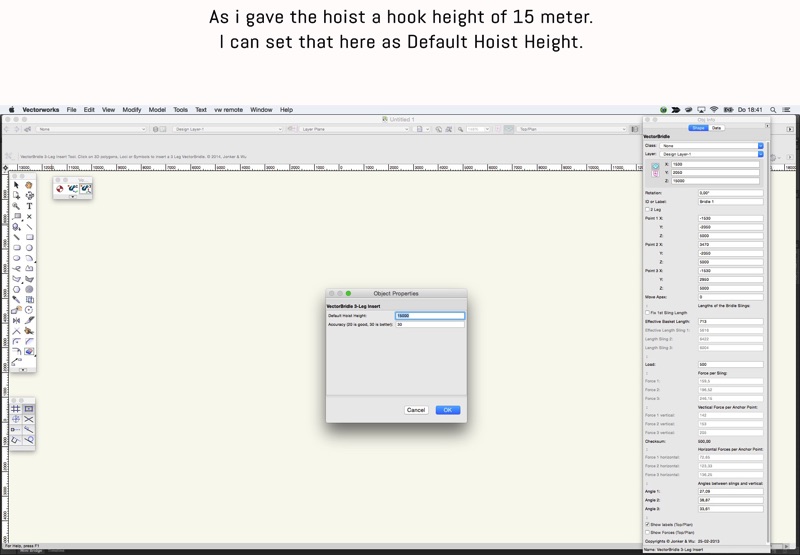
Task: Open the active class dropdown showing None
Action: coord(91,129)
